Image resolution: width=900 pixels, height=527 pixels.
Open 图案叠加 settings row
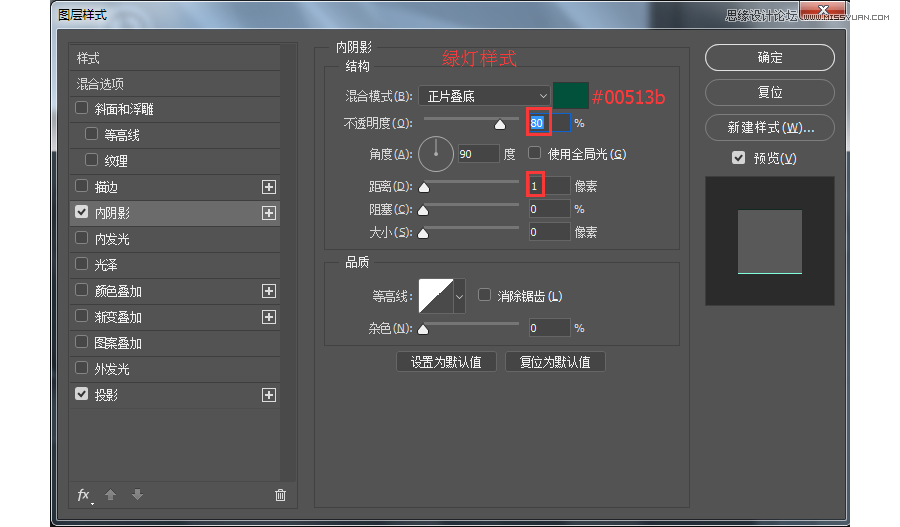coord(174,343)
